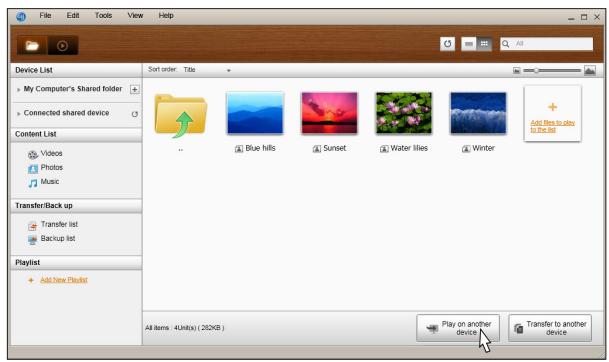609x362 pixels.
Task: Maximize the application window
Action: 584,17
